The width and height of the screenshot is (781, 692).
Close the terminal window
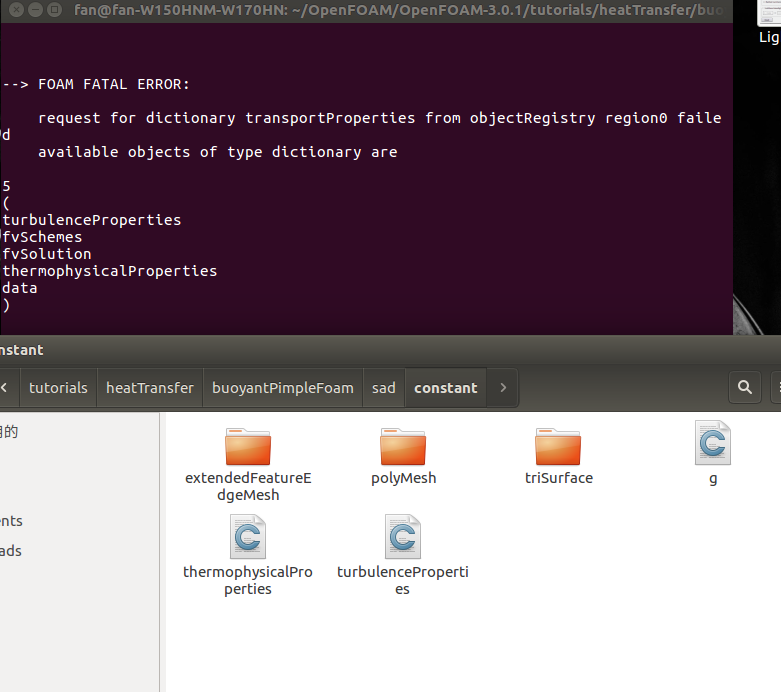[x=16, y=9]
